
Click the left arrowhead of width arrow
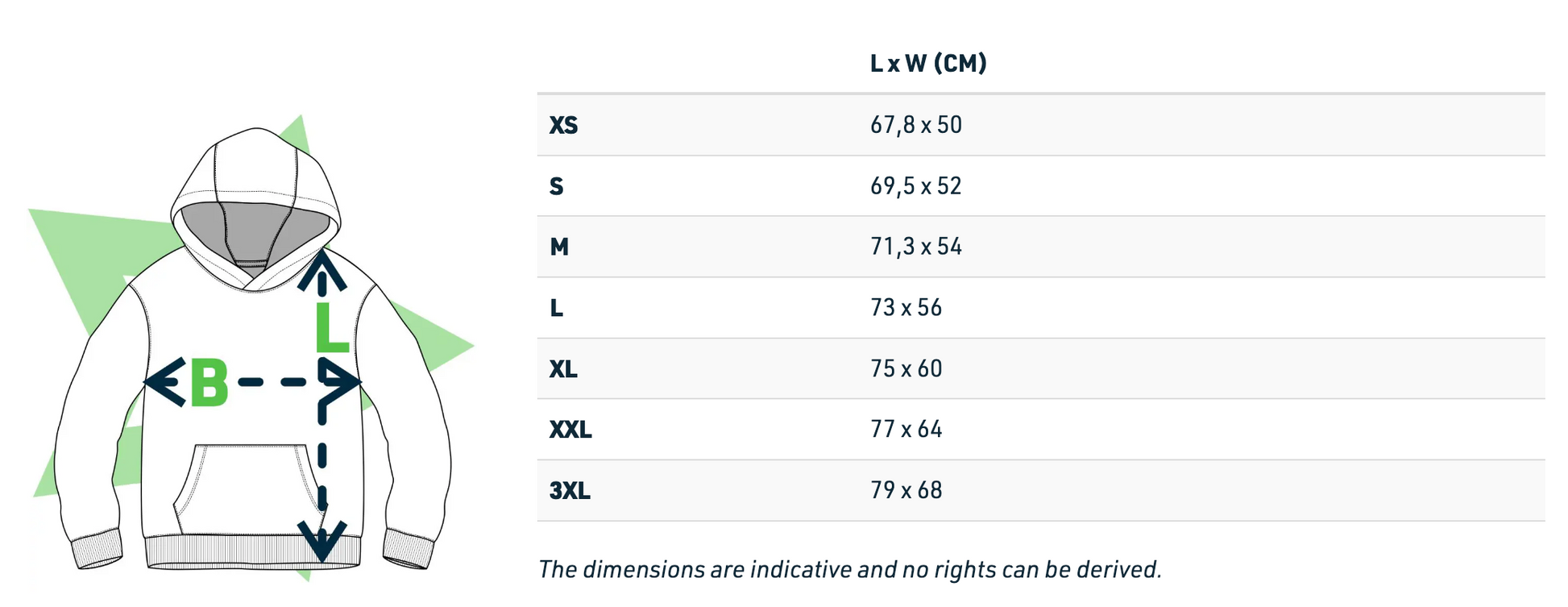[x=164, y=381]
